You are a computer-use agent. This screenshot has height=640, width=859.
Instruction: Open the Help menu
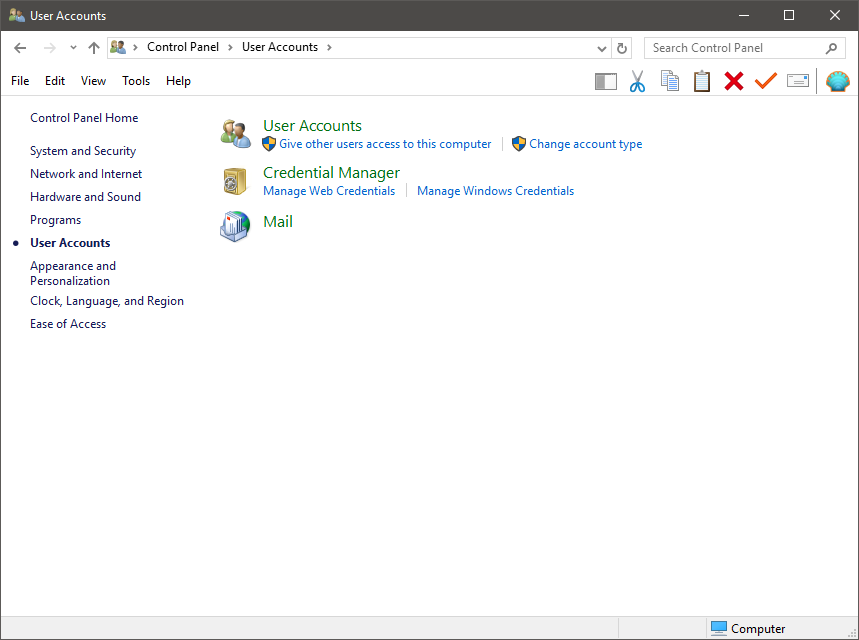(x=178, y=81)
